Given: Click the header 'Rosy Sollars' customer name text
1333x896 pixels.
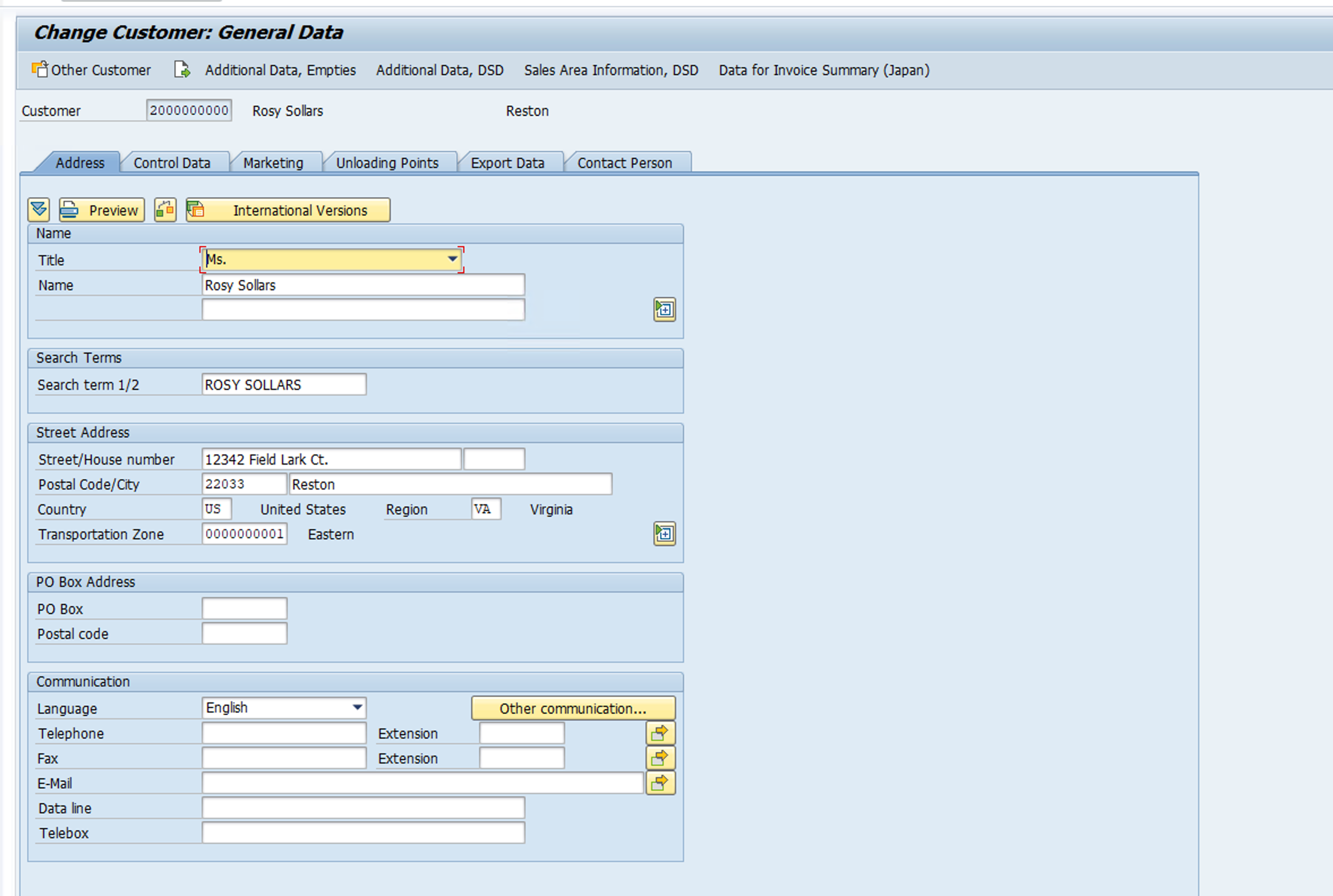Looking at the screenshot, I should 287,111.
